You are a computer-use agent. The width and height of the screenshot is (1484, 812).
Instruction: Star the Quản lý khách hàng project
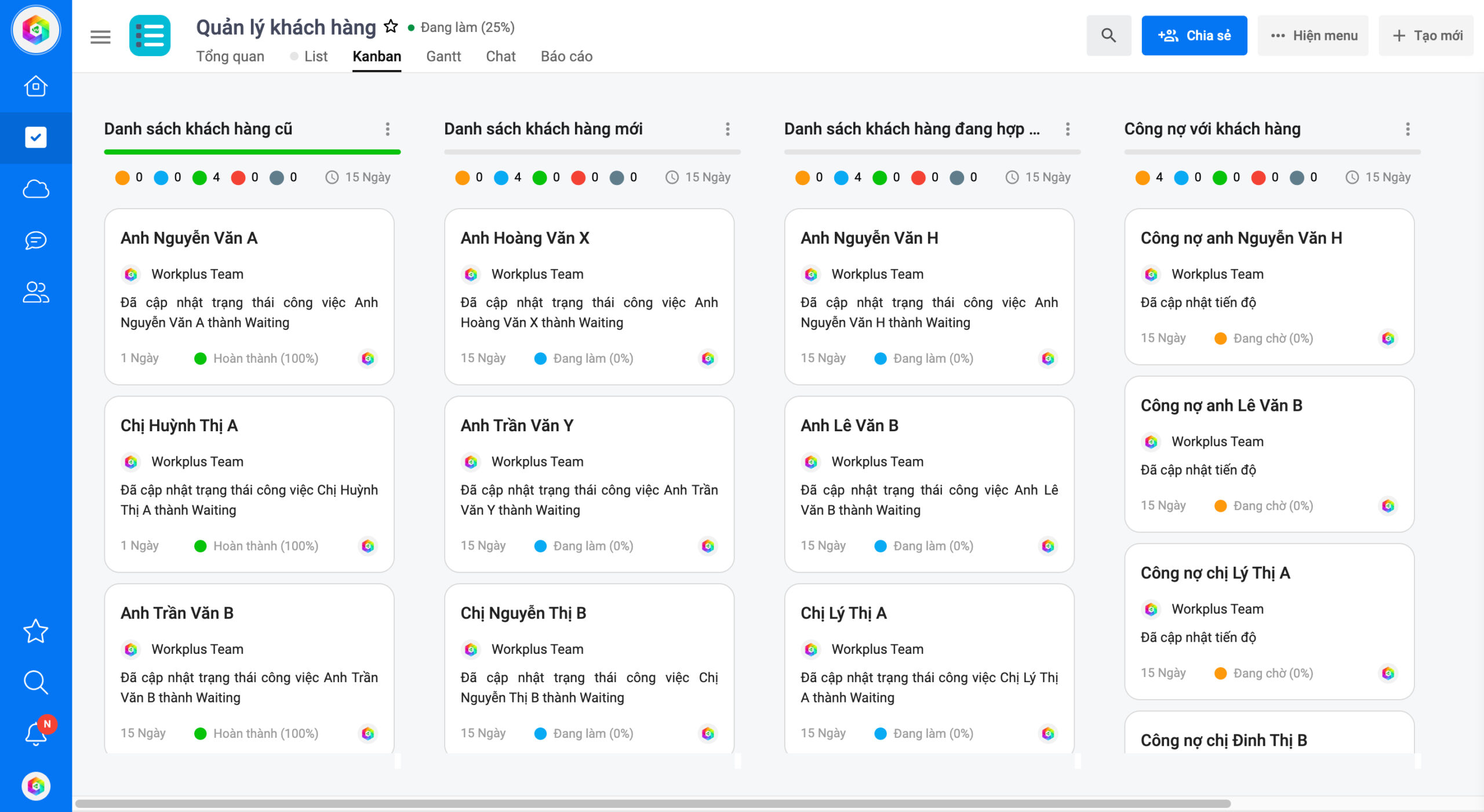(391, 26)
